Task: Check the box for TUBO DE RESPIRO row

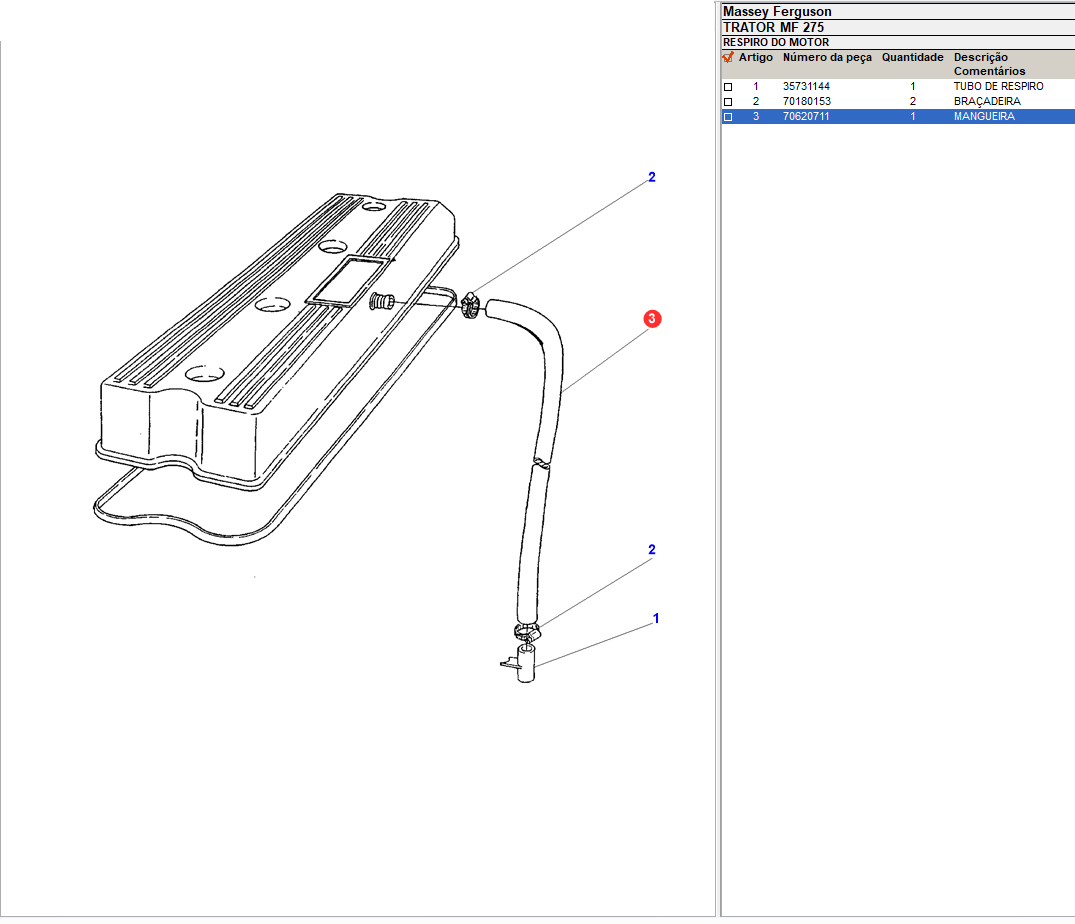Action: (728, 87)
